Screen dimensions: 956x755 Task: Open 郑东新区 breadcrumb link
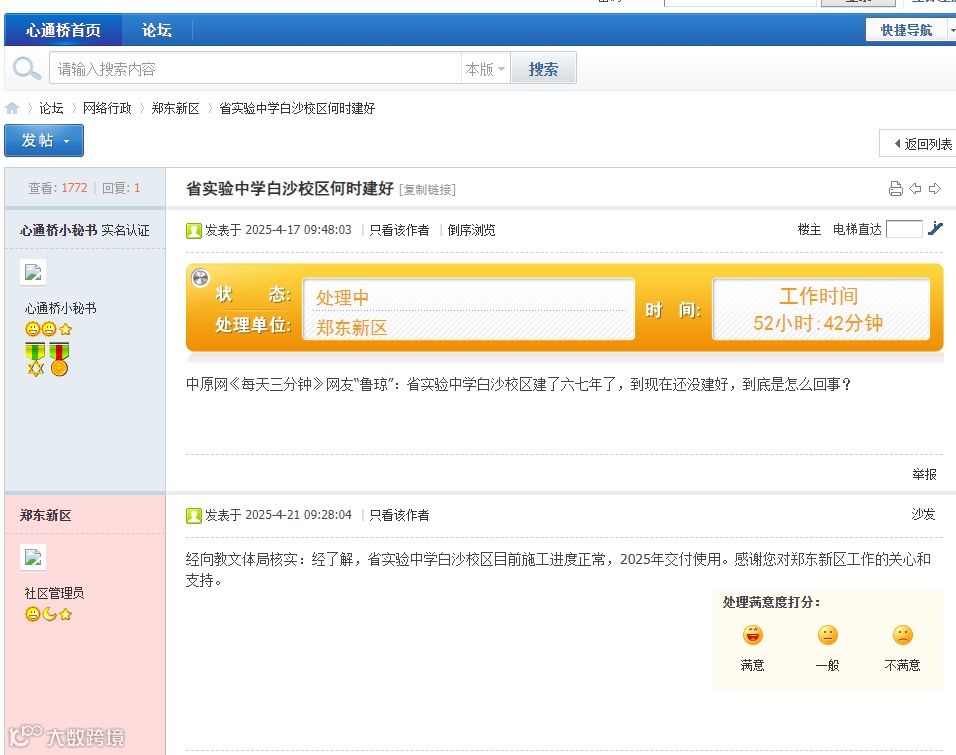click(x=176, y=109)
